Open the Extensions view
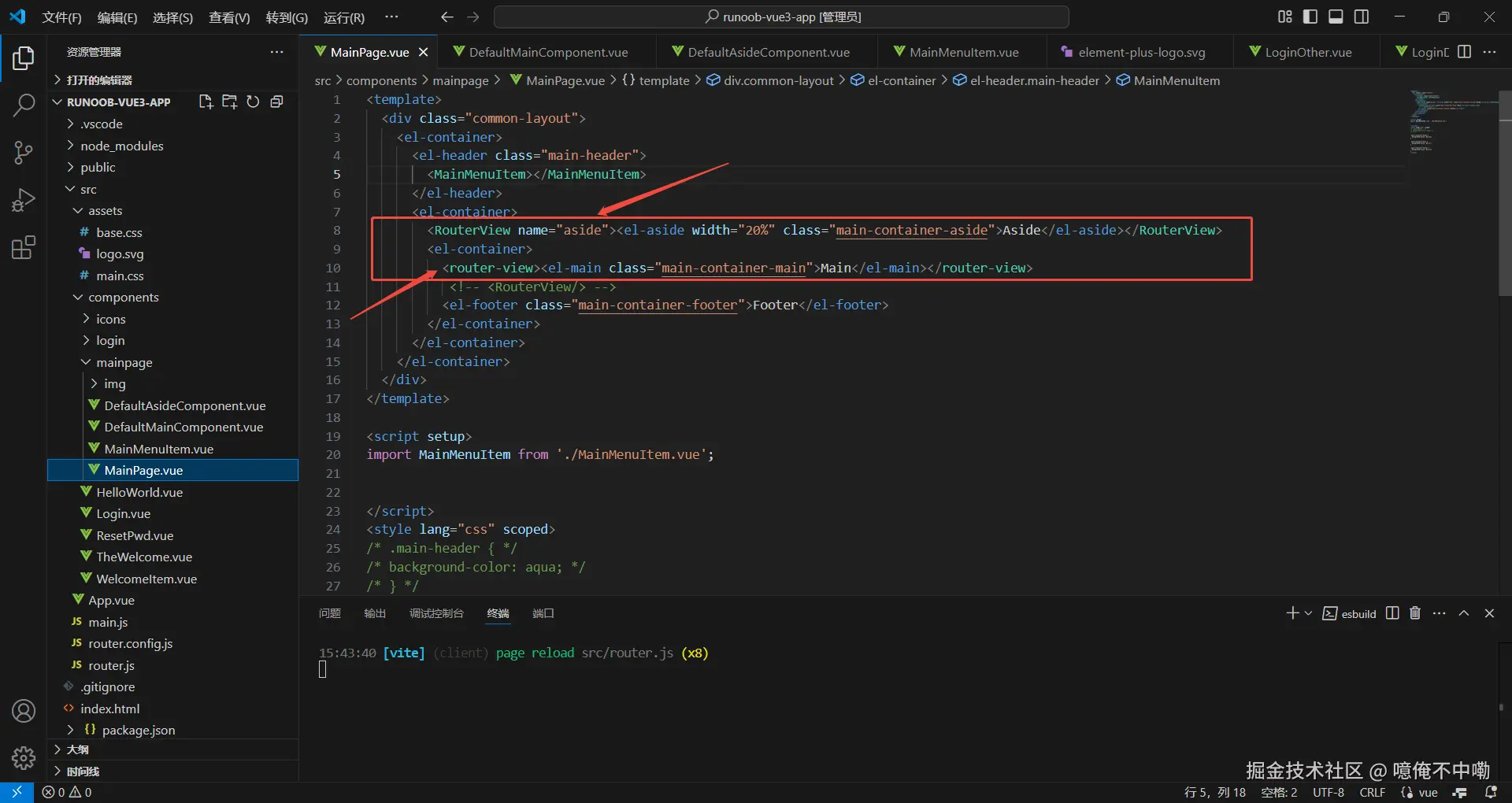The image size is (1512, 803). (24, 248)
